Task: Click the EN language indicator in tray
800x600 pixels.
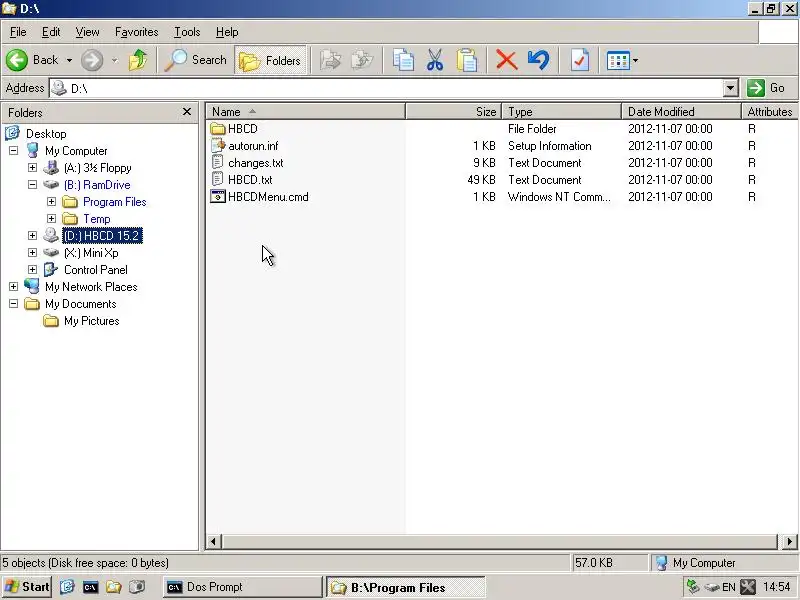Action: (x=729, y=587)
